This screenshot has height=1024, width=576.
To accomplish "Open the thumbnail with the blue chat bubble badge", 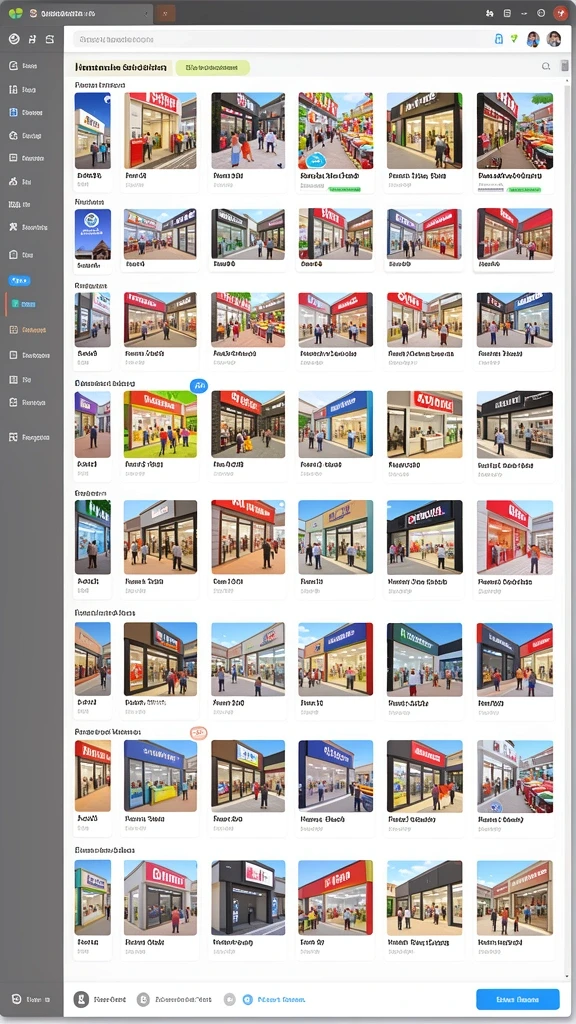I will coord(336,131).
